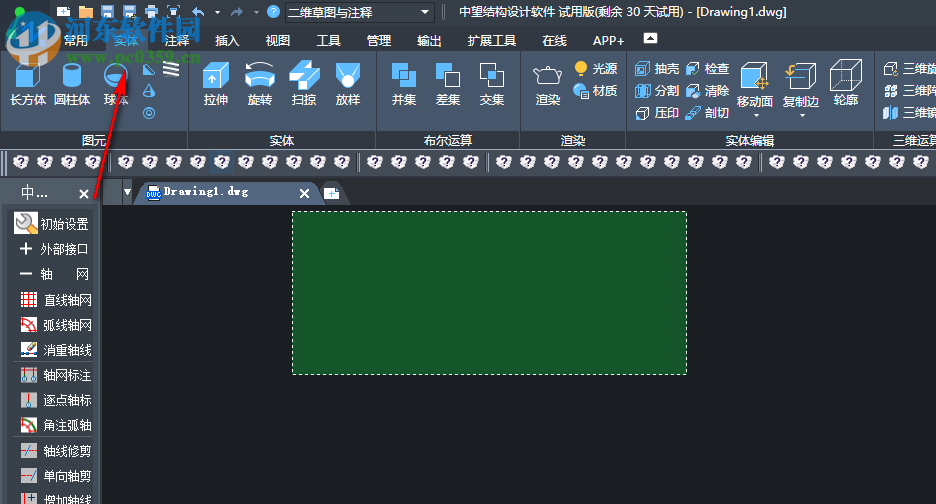Screen dimensions: 936x504
Task: Open the drawing tab list arrow
Action: click(127, 192)
